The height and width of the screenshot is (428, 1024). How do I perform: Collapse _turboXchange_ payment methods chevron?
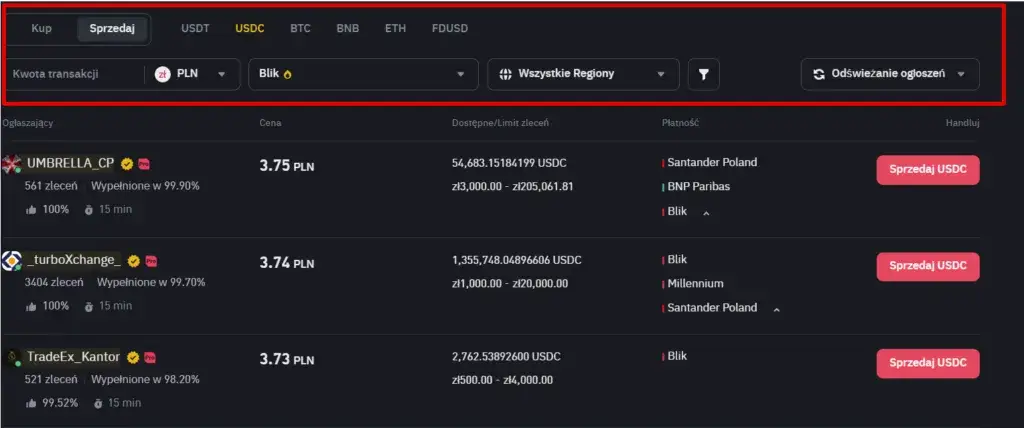pyautogui.click(x=776, y=309)
